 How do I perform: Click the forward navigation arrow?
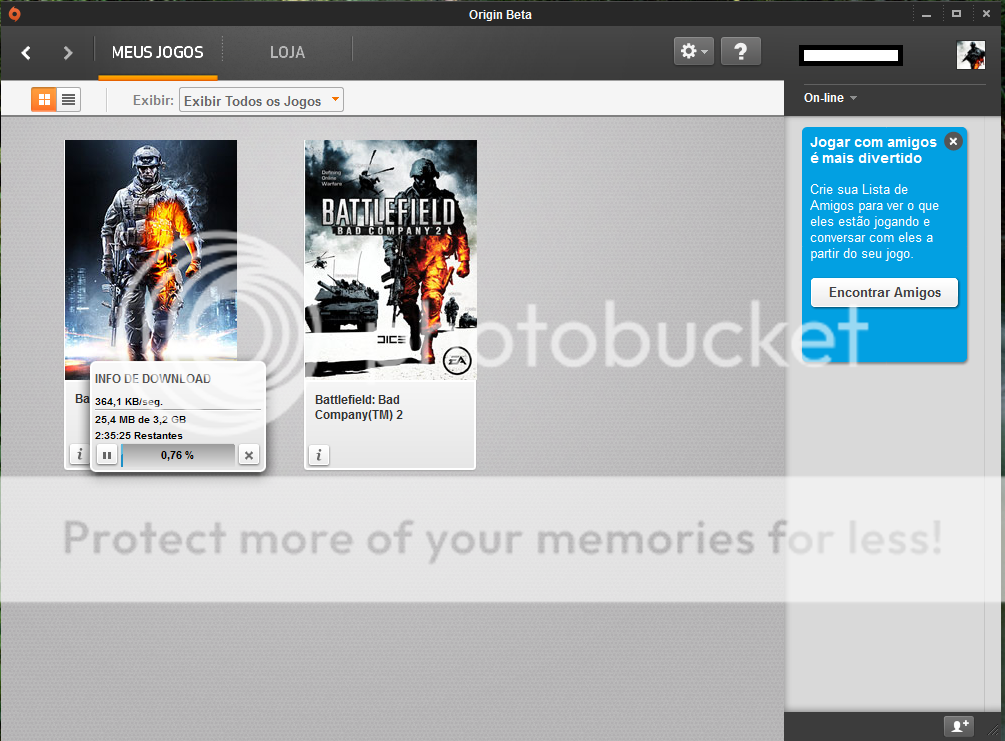(x=66, y=52)
